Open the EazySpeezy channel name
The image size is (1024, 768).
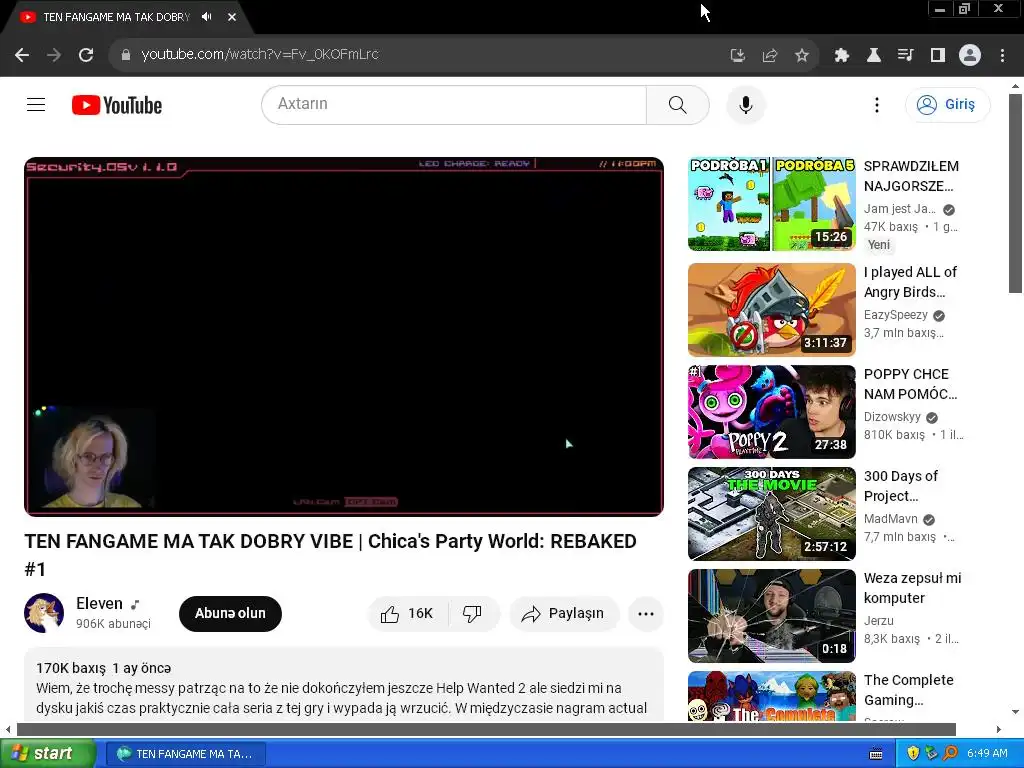pyautogui.click(x=896, y=315)
